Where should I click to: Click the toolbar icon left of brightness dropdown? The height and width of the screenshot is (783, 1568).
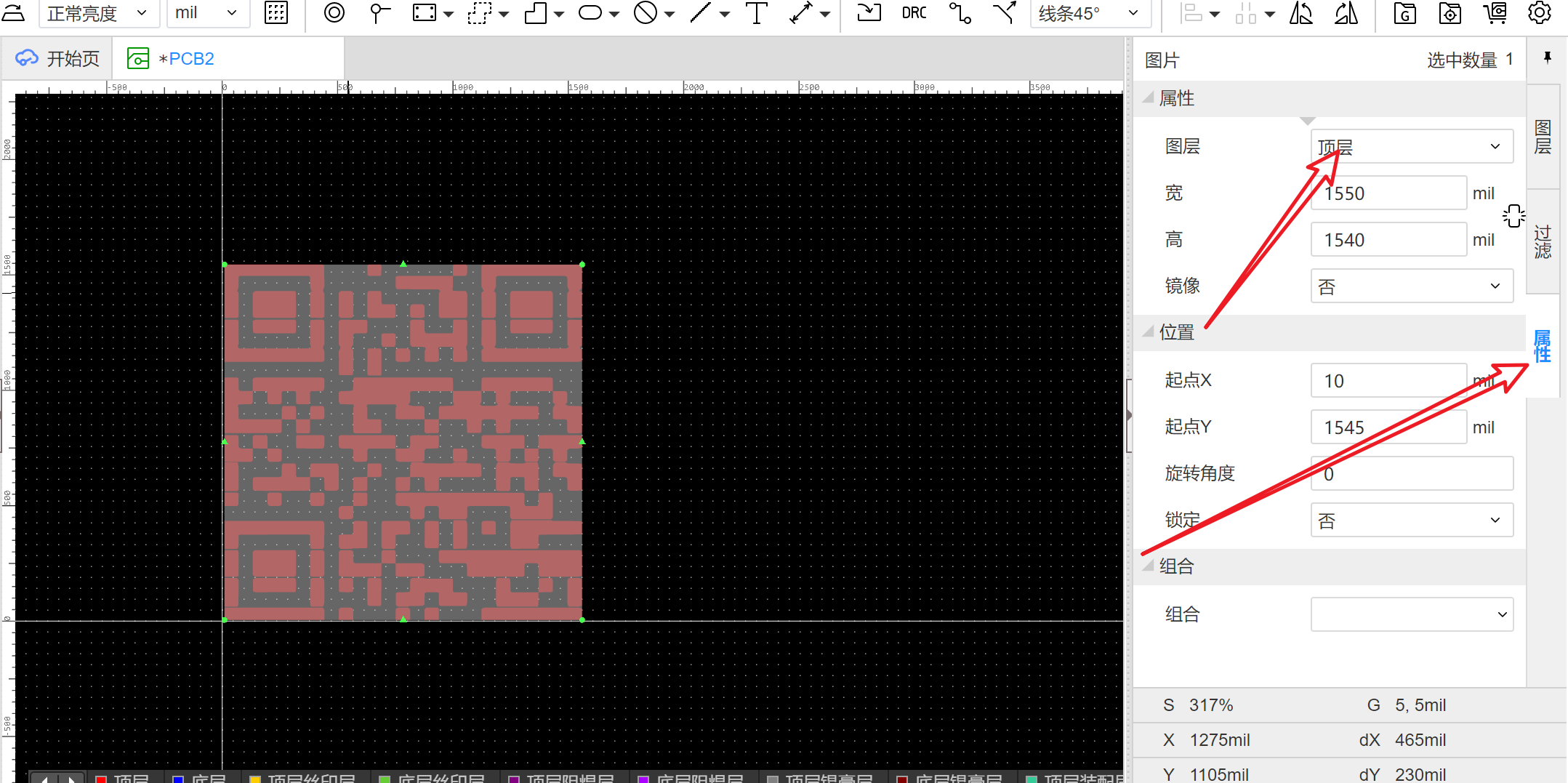pyautogui.click(x=13, y=13)
